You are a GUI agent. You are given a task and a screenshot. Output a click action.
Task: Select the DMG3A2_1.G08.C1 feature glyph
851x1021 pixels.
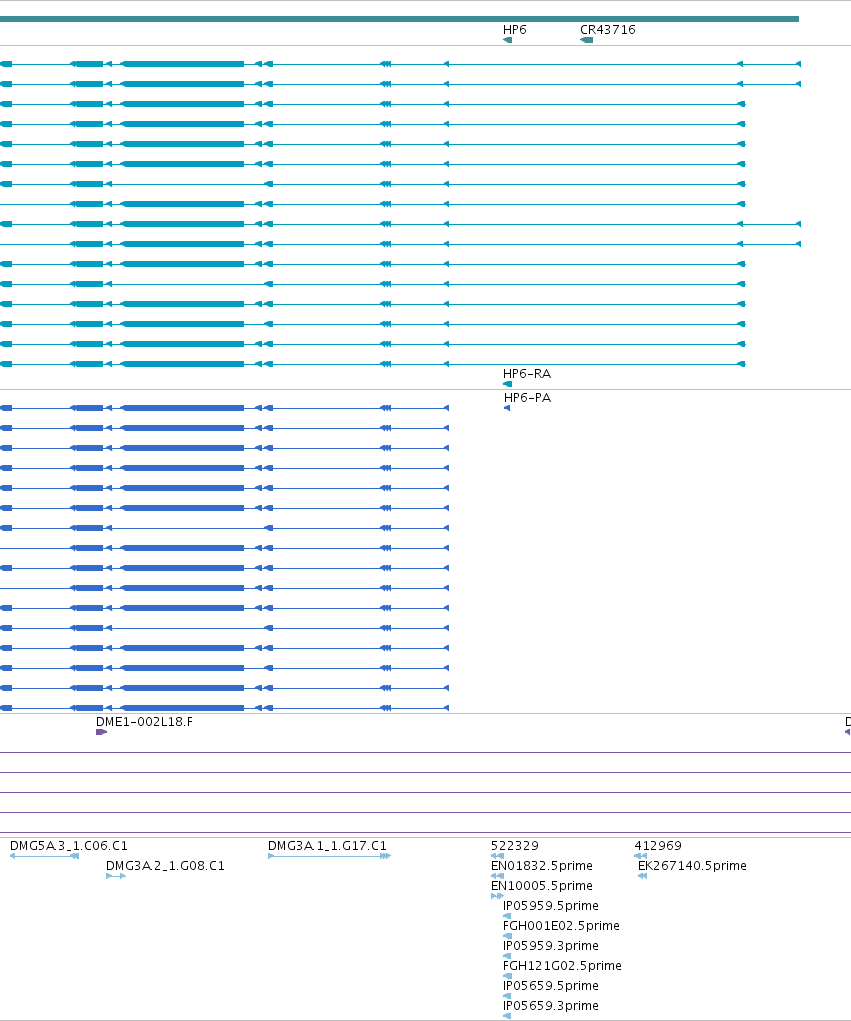(x=116, y=876)
